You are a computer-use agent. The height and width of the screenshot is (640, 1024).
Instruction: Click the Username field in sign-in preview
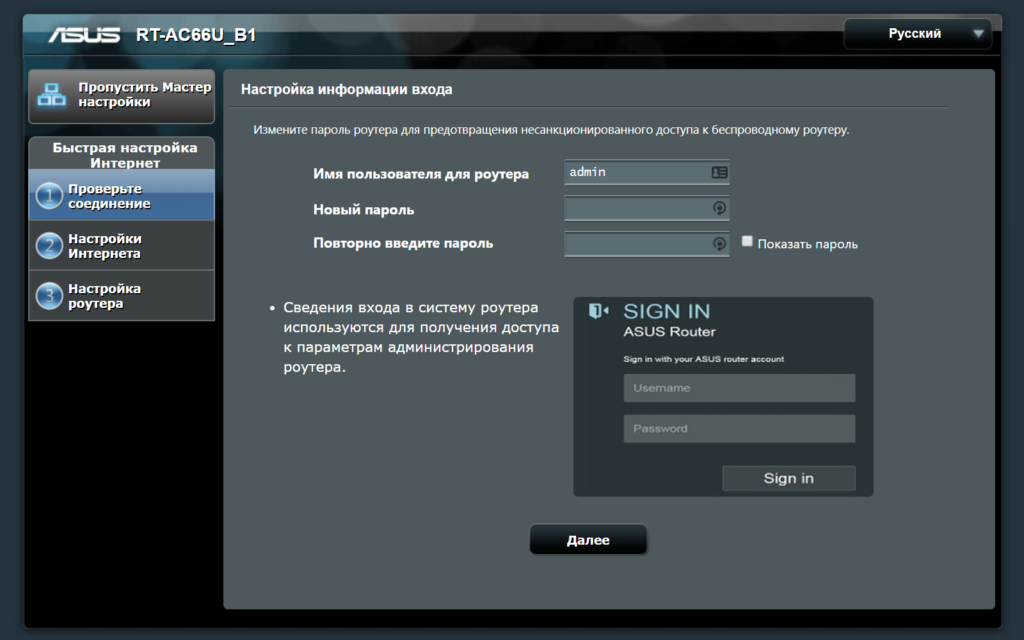pos(739,388)
